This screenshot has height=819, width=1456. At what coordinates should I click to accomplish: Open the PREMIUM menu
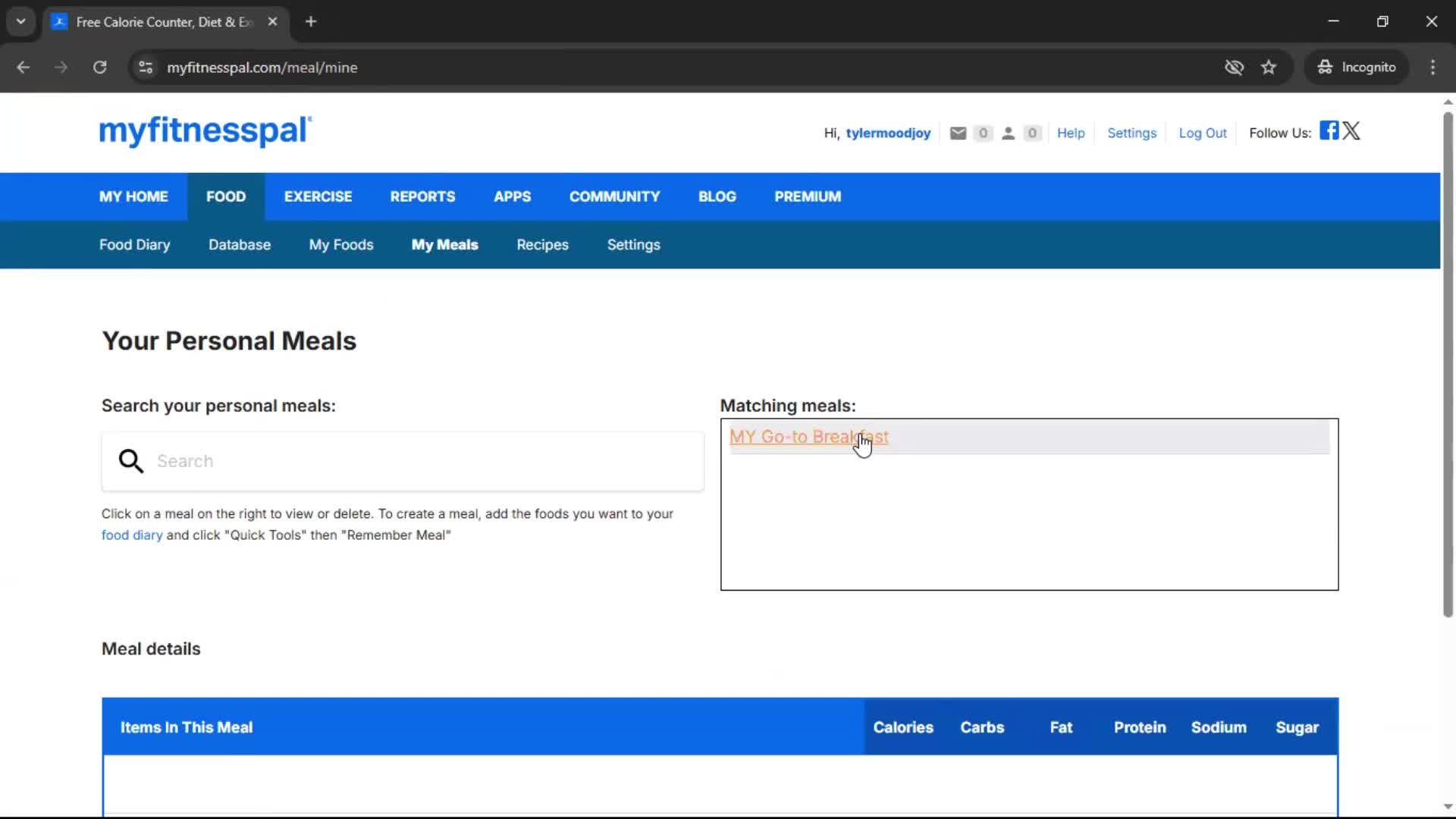click(x=808, y=196)
